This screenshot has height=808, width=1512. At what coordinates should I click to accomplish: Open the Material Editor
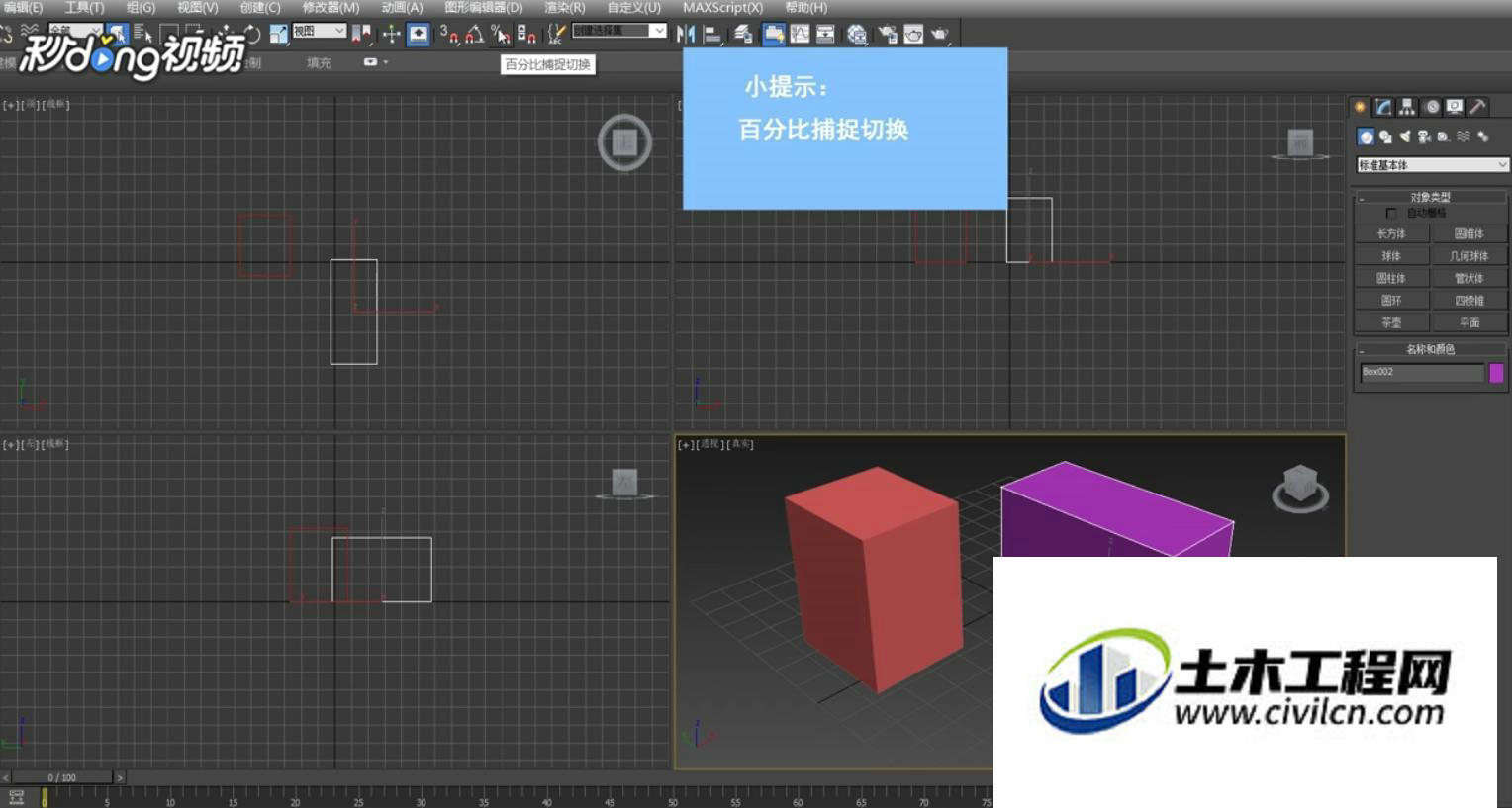coord(857,34)
